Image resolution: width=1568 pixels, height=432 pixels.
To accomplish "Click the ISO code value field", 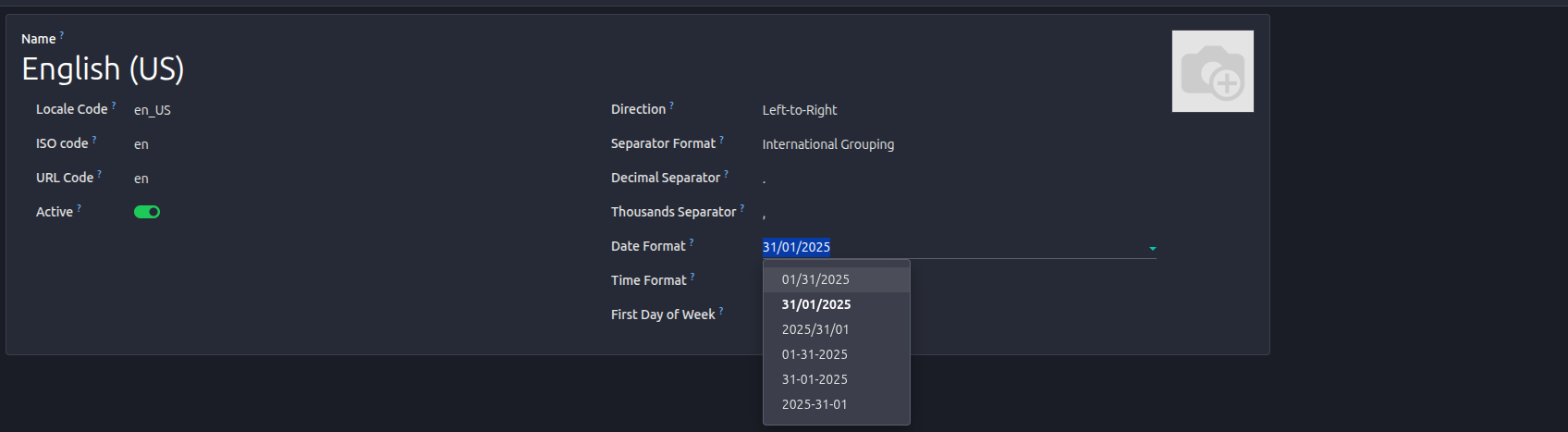I will coord(141,144).
